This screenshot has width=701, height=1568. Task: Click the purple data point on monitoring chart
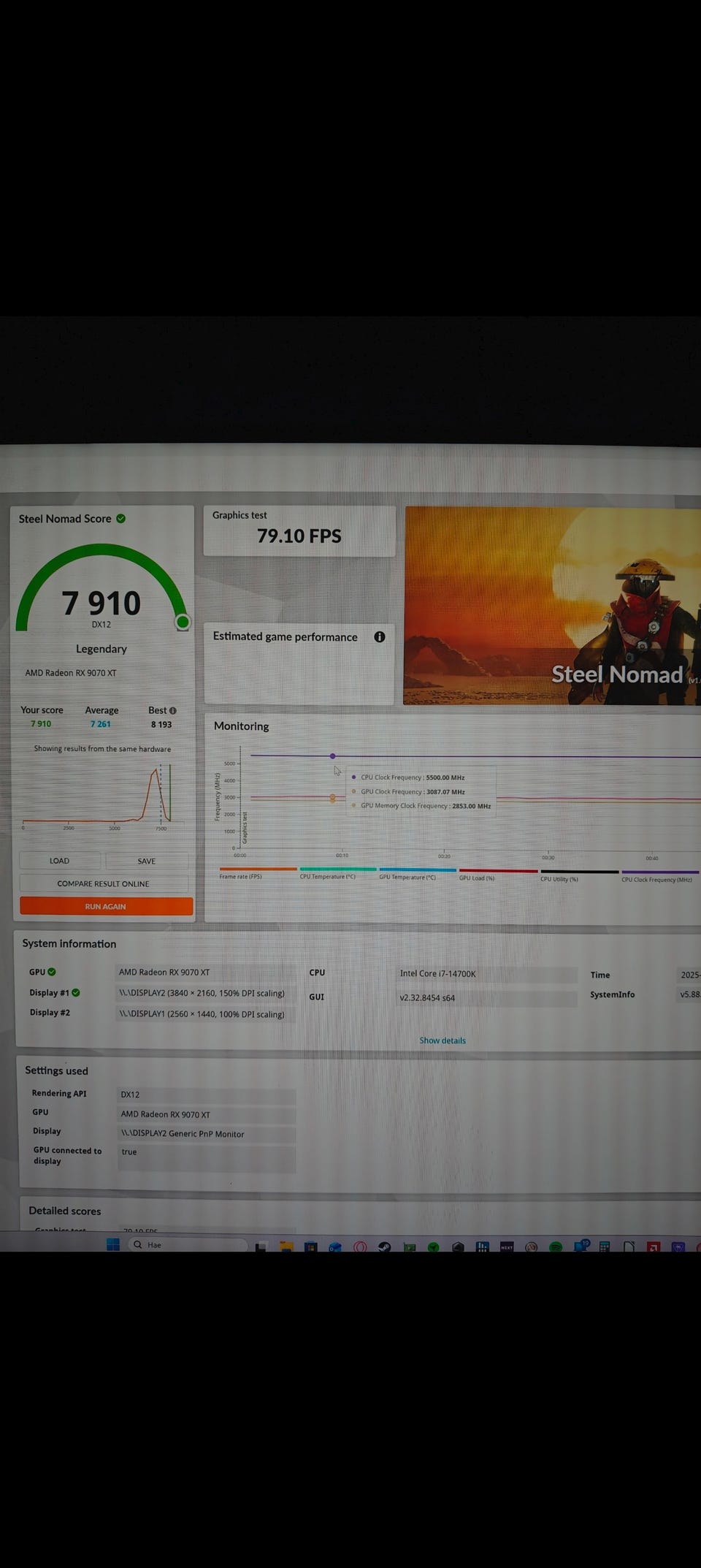pyautogui.click(x=333, y=756)
